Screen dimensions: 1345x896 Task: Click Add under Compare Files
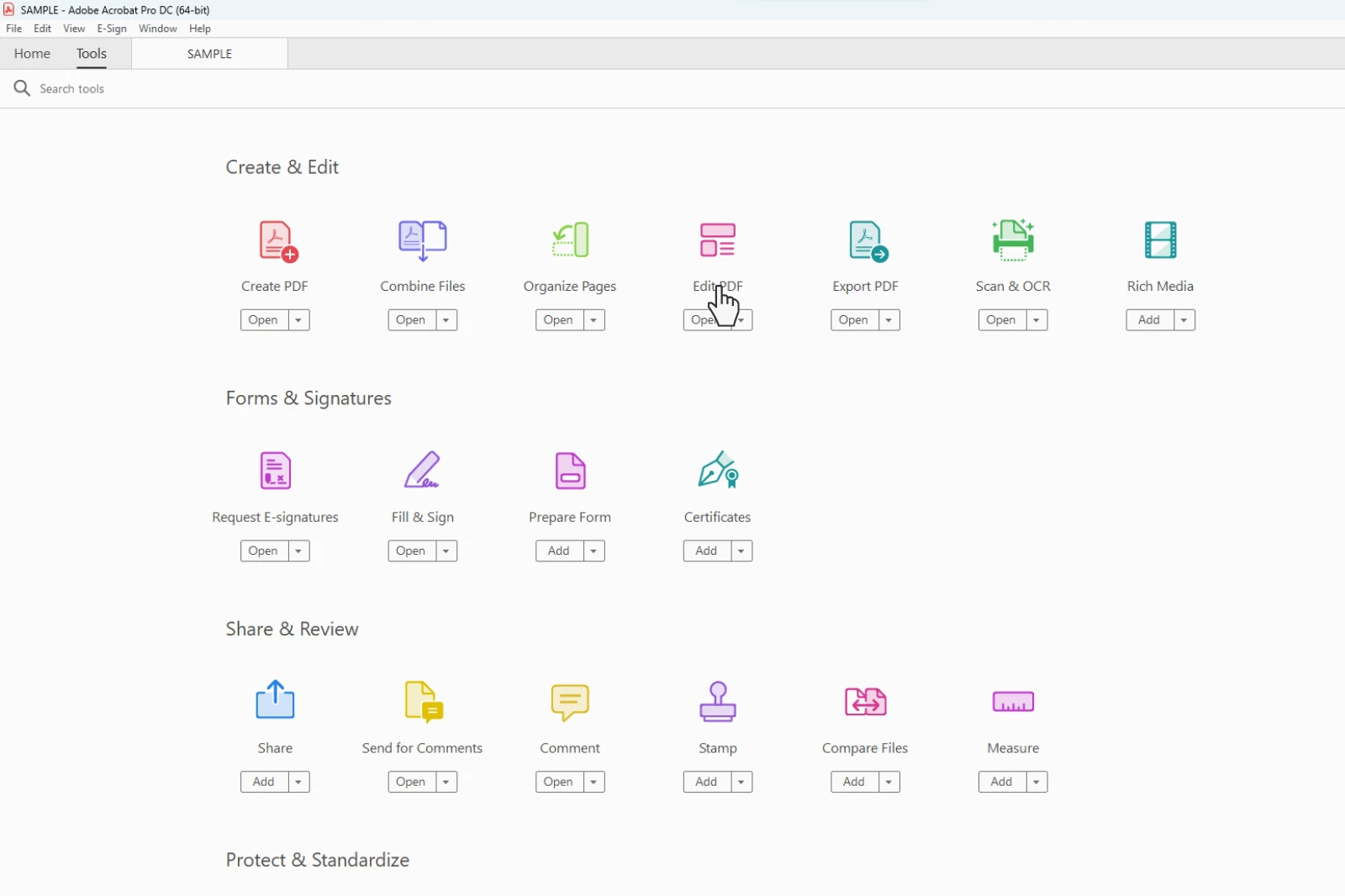pyautogui.click(x=854, y=783)
